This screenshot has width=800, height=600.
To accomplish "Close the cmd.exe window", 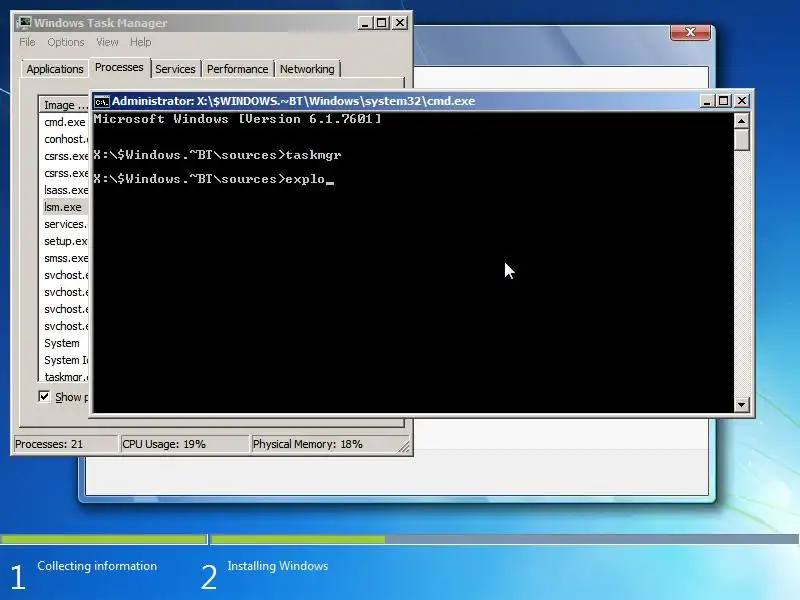I will [x=742, y=101].
